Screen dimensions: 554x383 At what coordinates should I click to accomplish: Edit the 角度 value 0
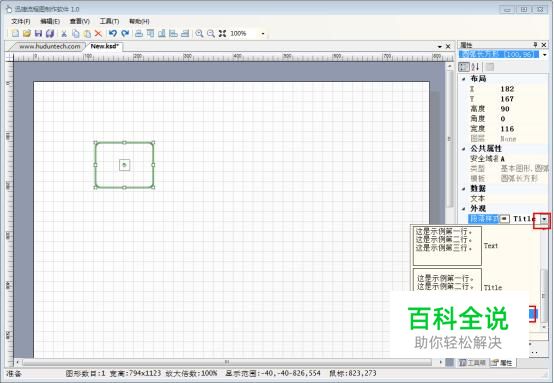(x=524, y=119)
